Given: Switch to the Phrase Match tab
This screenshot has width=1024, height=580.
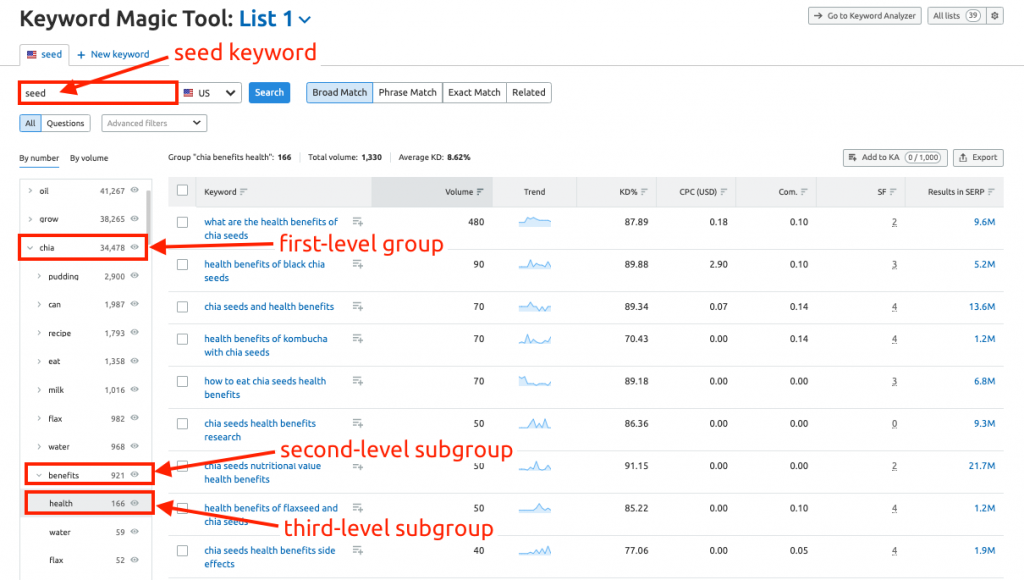Looking at the screenshot, I should click(x=407, y=93).
